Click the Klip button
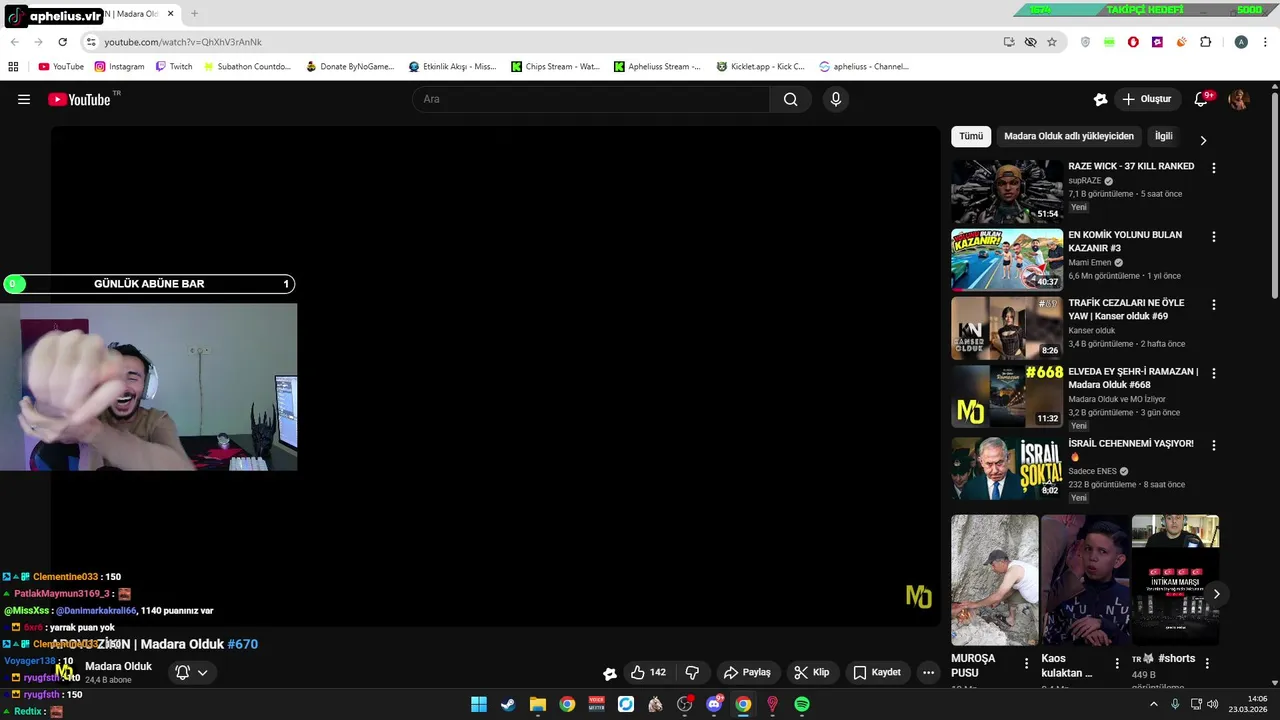The width and height of the screenshot is (1280, 720). coord(811,672)
